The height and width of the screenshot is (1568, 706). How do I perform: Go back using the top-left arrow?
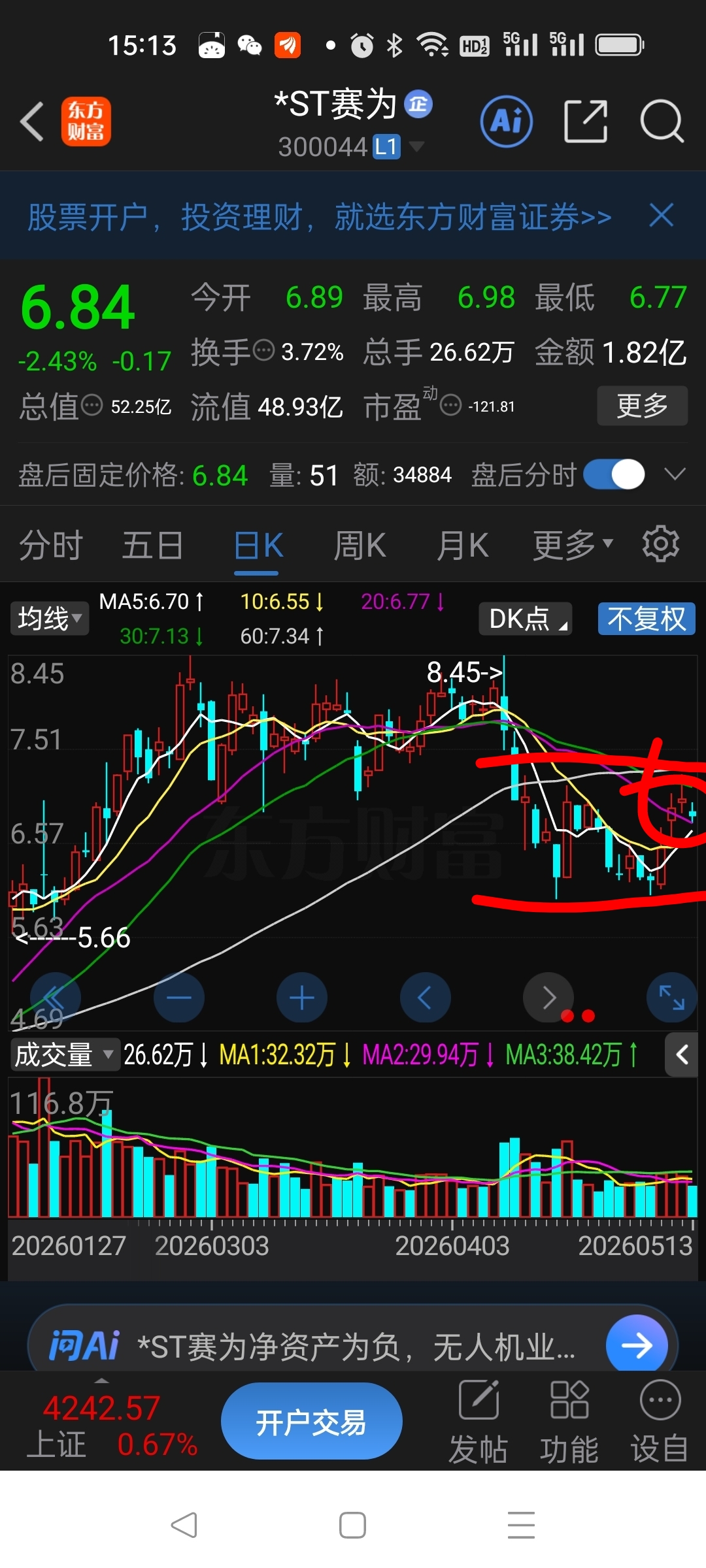tap(32, 122)
